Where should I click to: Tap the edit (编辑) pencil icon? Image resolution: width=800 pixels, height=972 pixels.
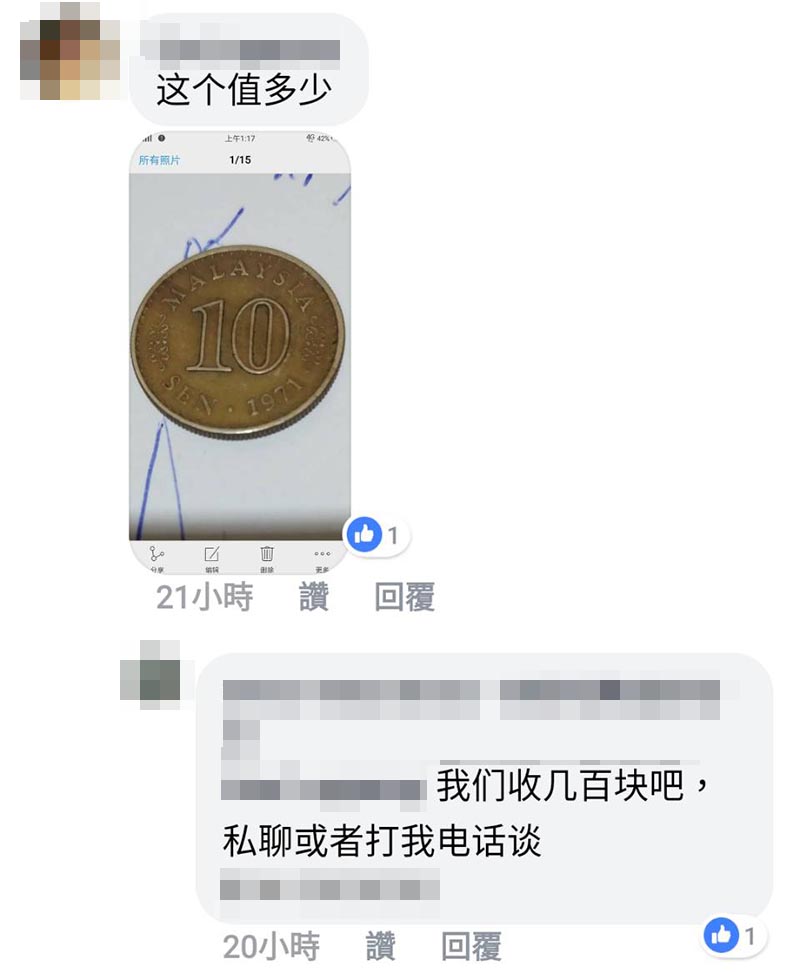211,553
